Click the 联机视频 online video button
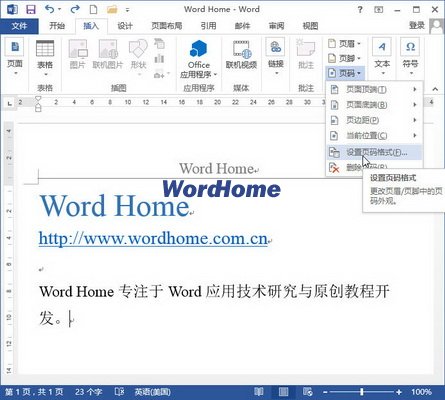This screenshot has width=445, height=400. pos(241,54)
